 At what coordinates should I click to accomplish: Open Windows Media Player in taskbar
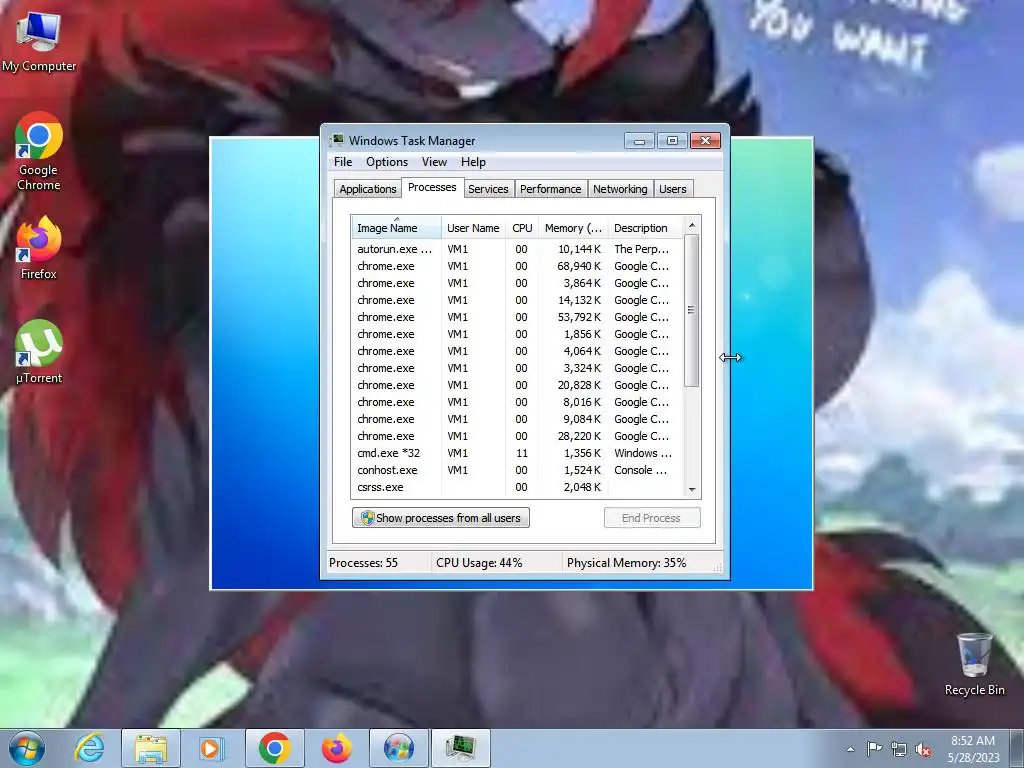[x=211, y=748]
